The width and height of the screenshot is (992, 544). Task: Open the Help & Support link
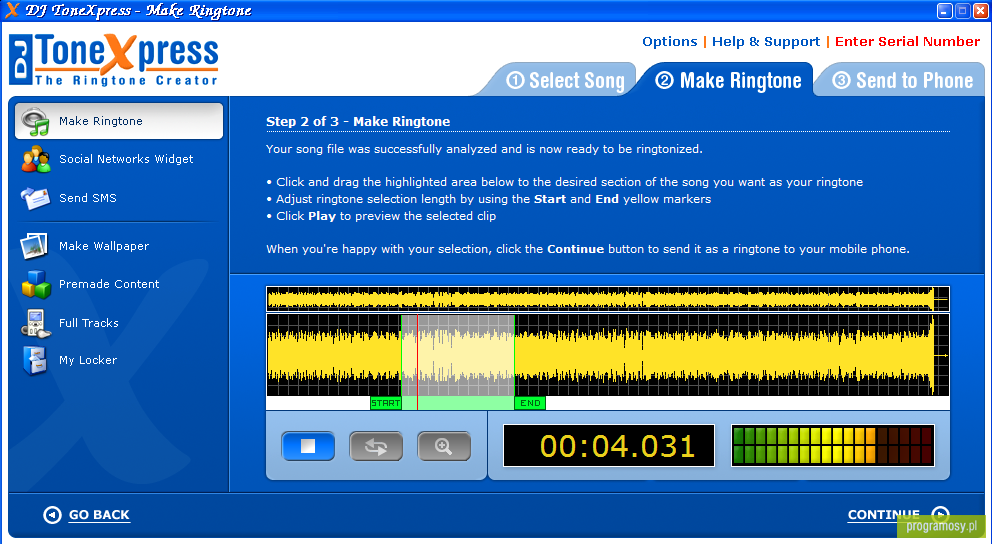point(766,42)
